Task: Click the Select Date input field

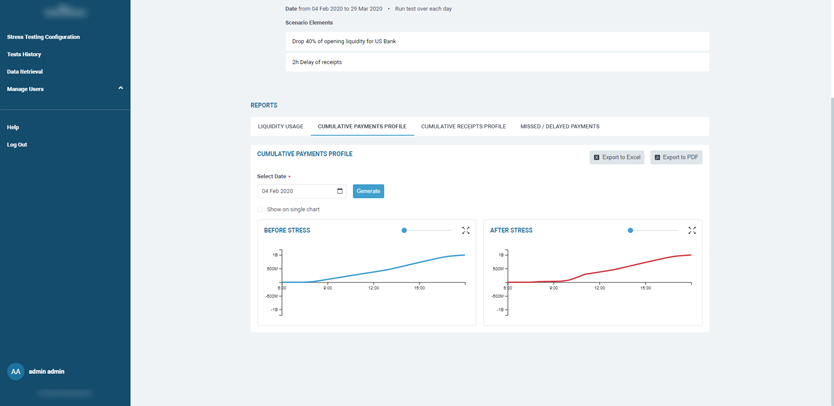Action: 296,191
